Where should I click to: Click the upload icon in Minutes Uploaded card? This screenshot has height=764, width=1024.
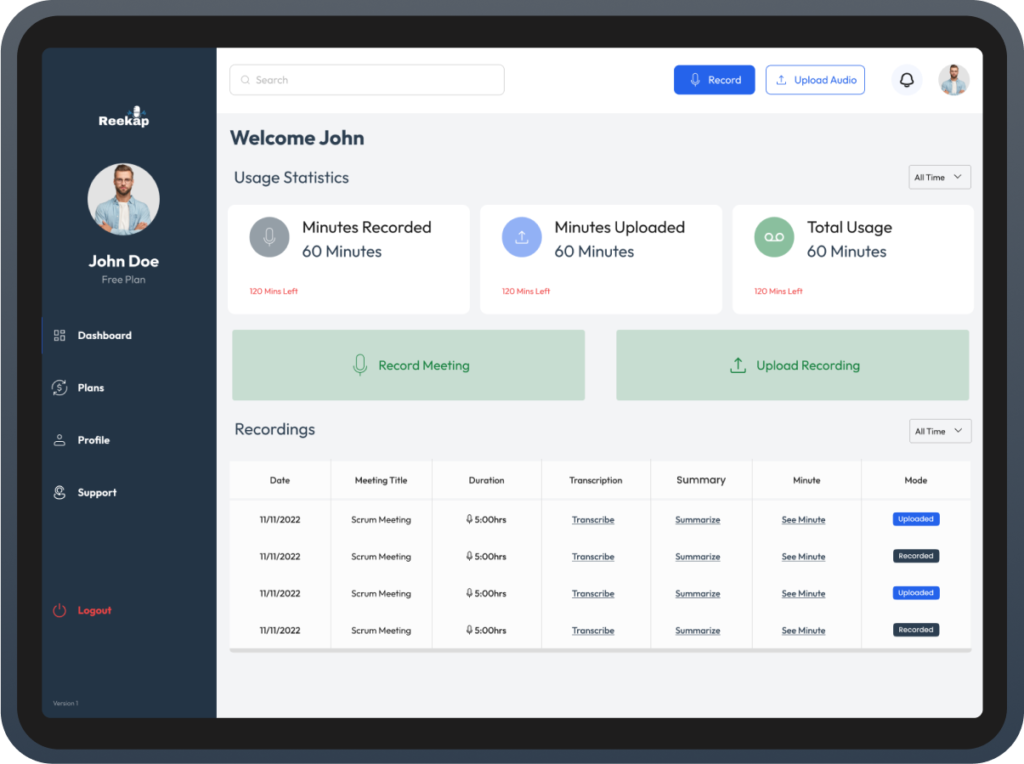(521, 237)
